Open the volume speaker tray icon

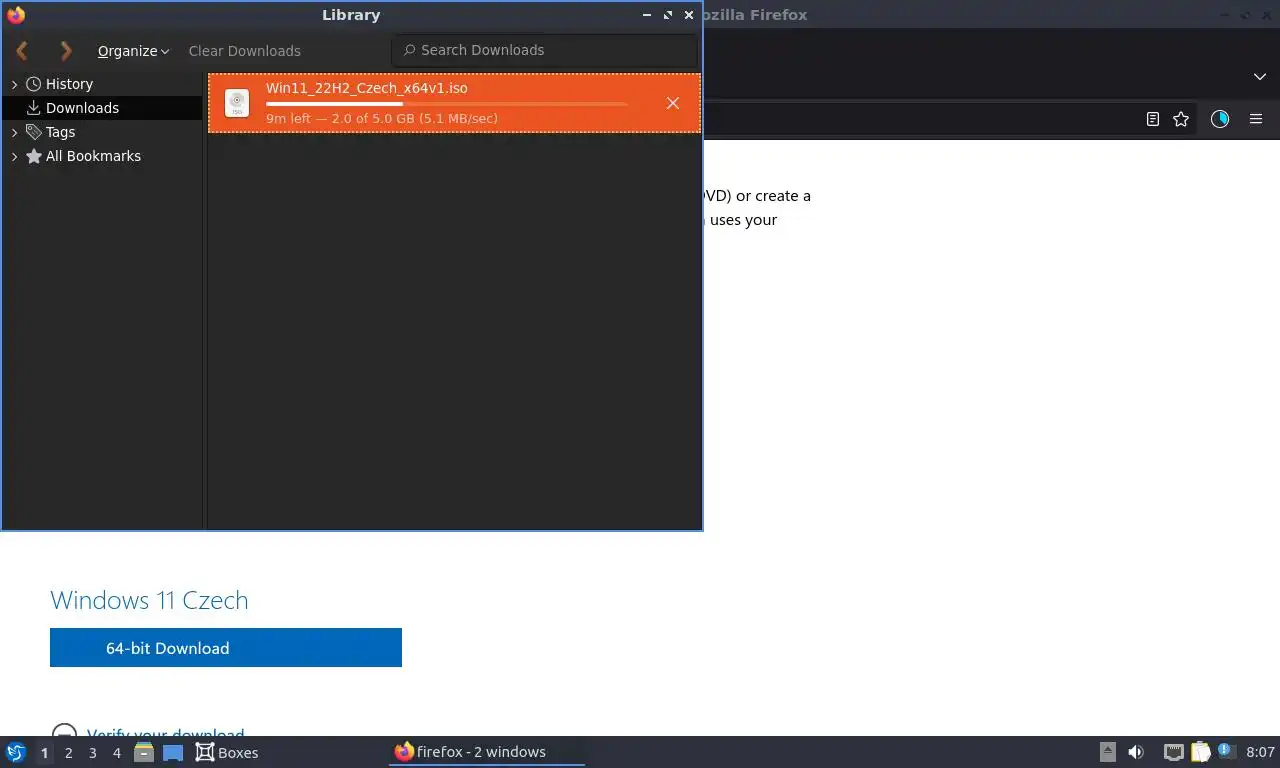[1136, 752]
